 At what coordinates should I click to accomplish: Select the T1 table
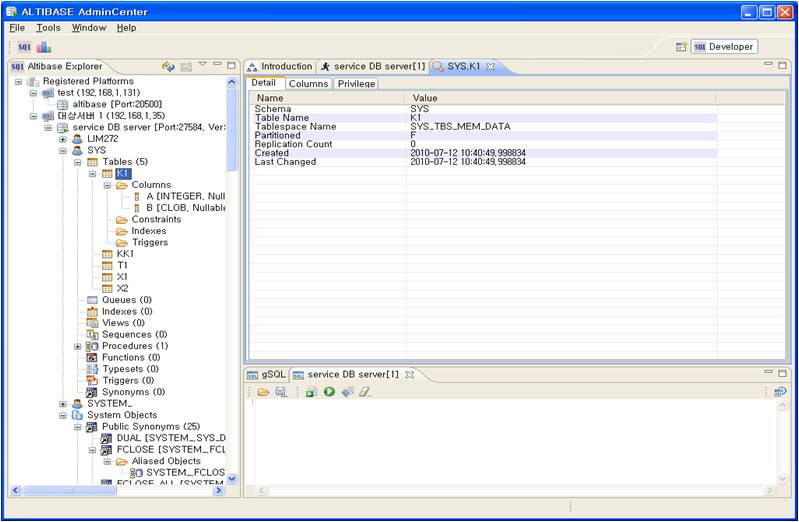tap(122, 266)
